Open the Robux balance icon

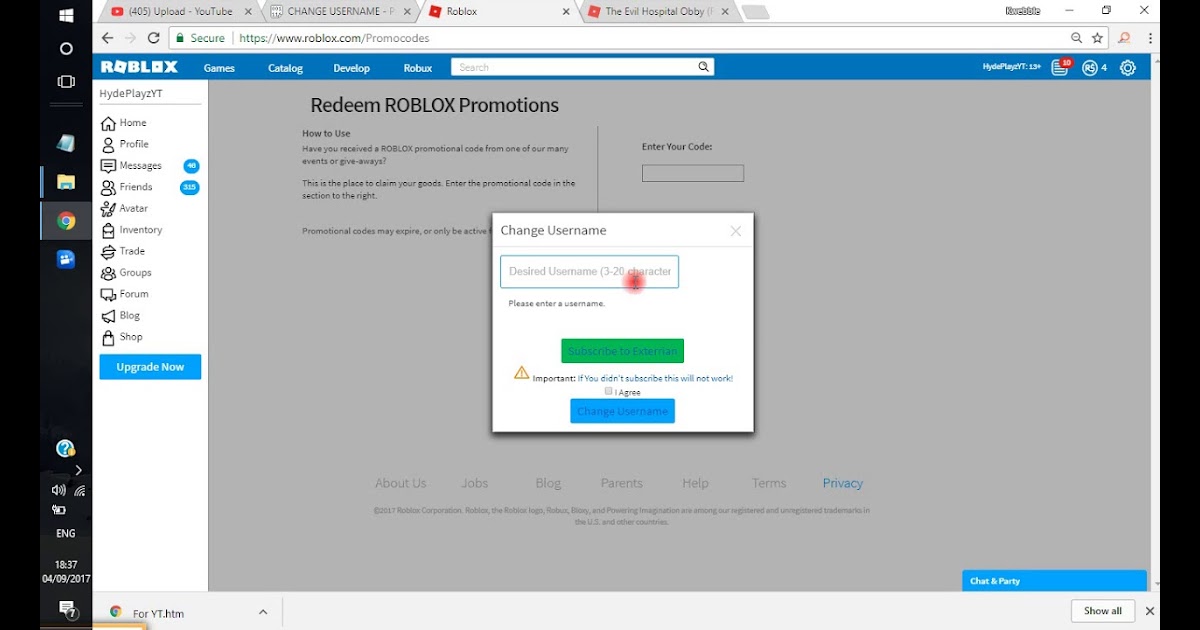click(1090, 68)
